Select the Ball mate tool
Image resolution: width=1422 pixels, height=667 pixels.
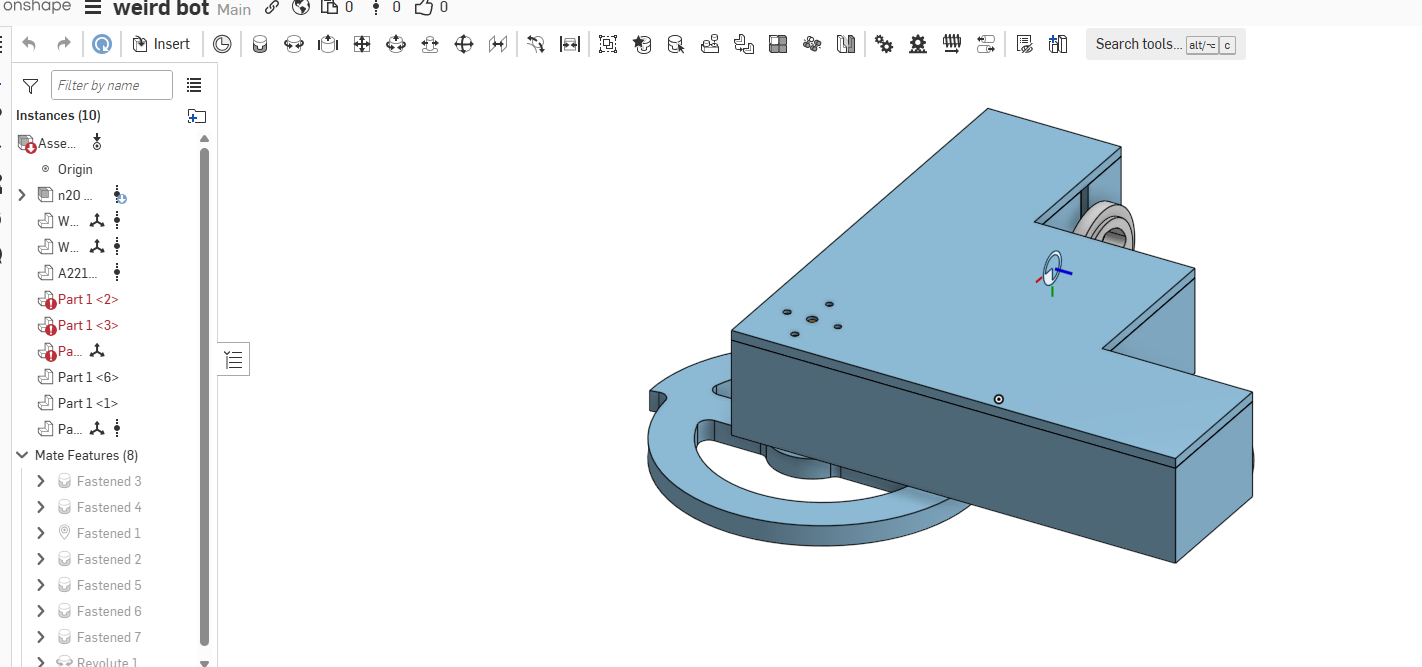pyautogui.click(x=464, y=44)
